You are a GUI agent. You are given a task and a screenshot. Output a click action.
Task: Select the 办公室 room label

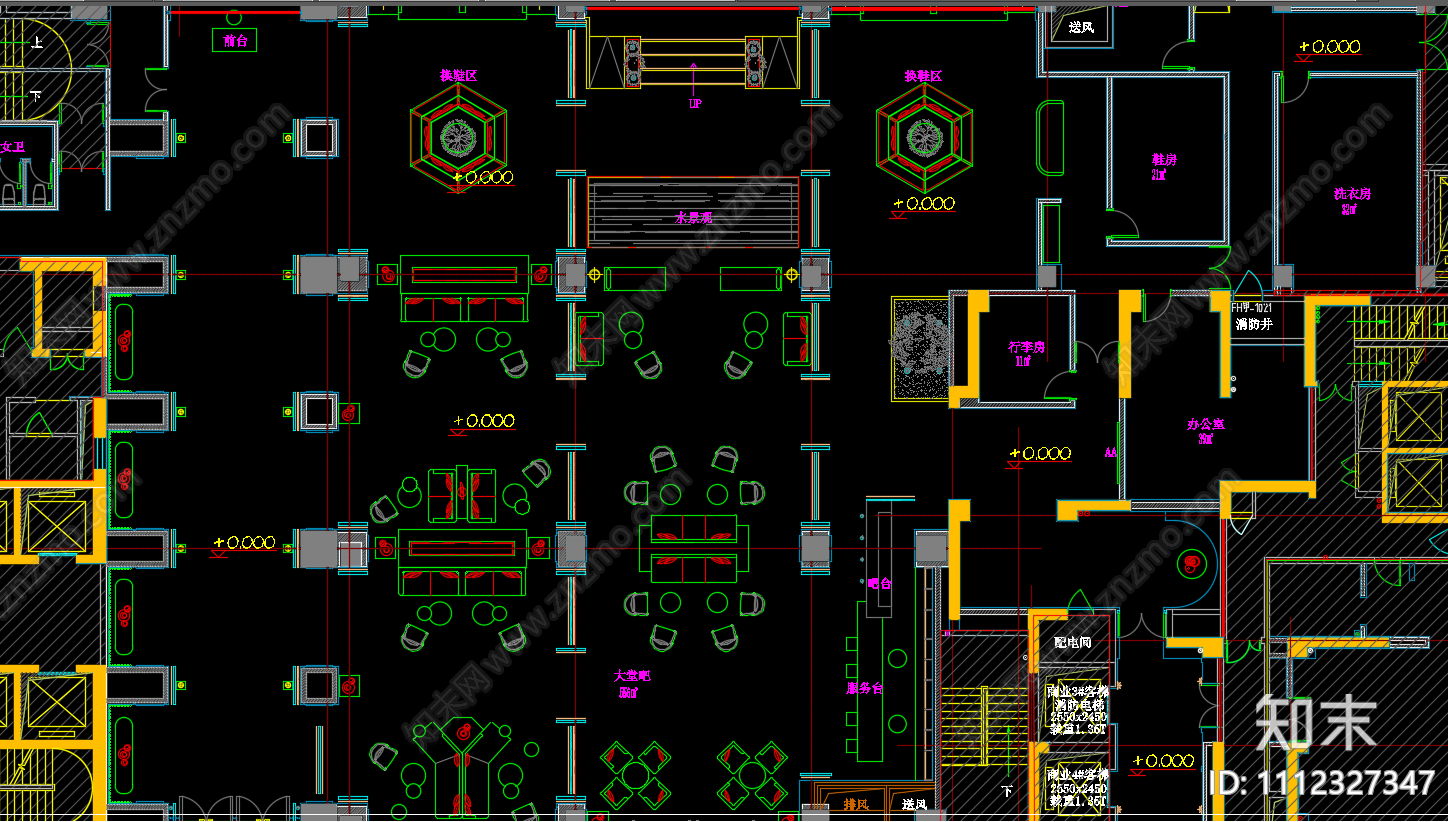pos(1206,424)
